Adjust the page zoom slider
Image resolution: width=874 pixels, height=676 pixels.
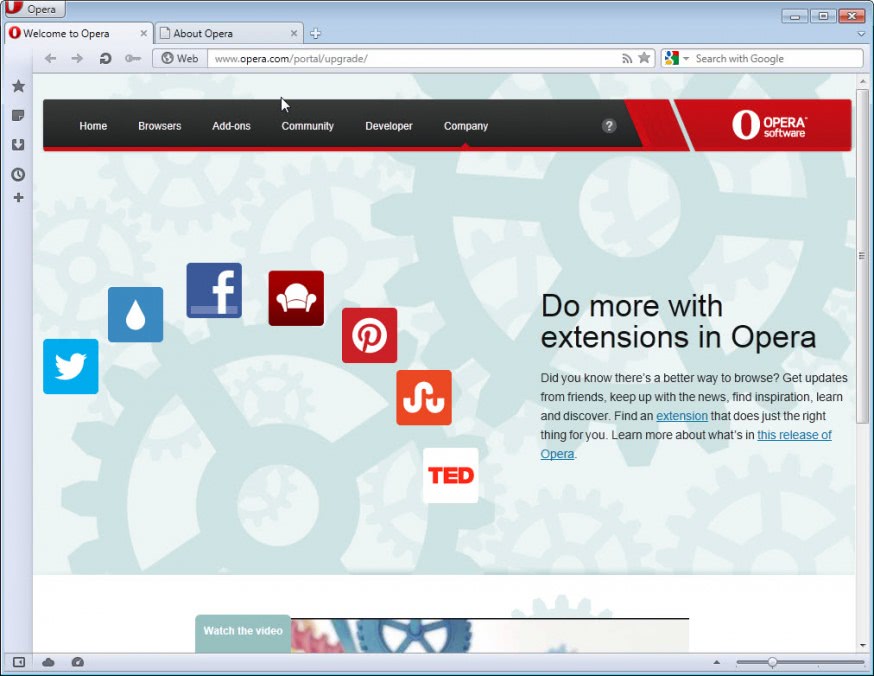[x=771, y=662]
